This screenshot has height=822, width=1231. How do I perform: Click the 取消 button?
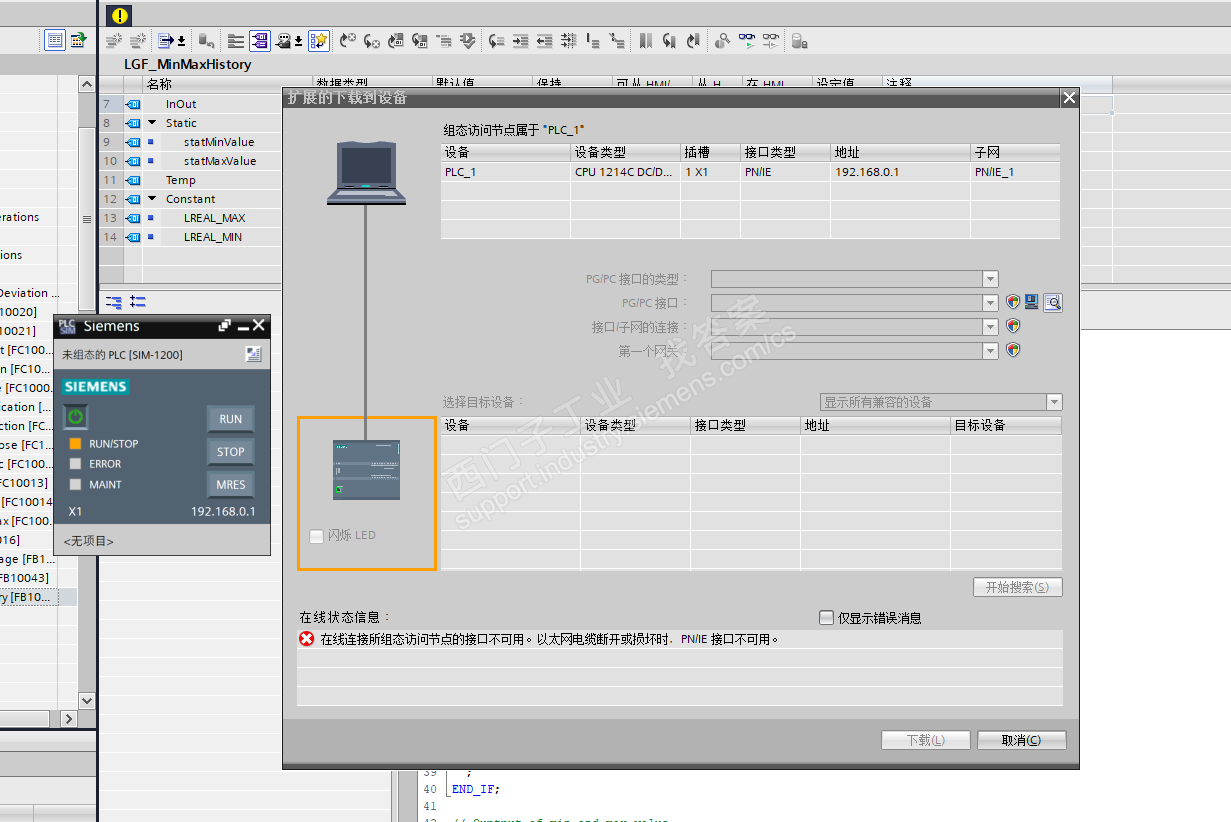[1021, 740]
